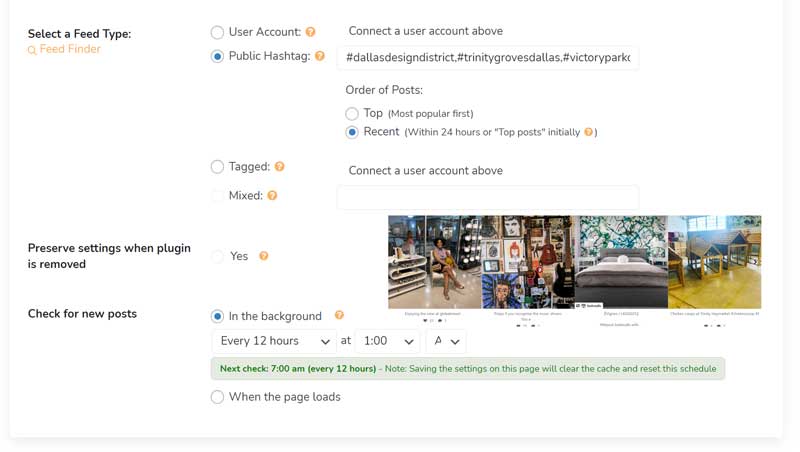Open the help tooltip next to User Account
Viewport: 800px width, 452px height.
(x=310, y=32)
